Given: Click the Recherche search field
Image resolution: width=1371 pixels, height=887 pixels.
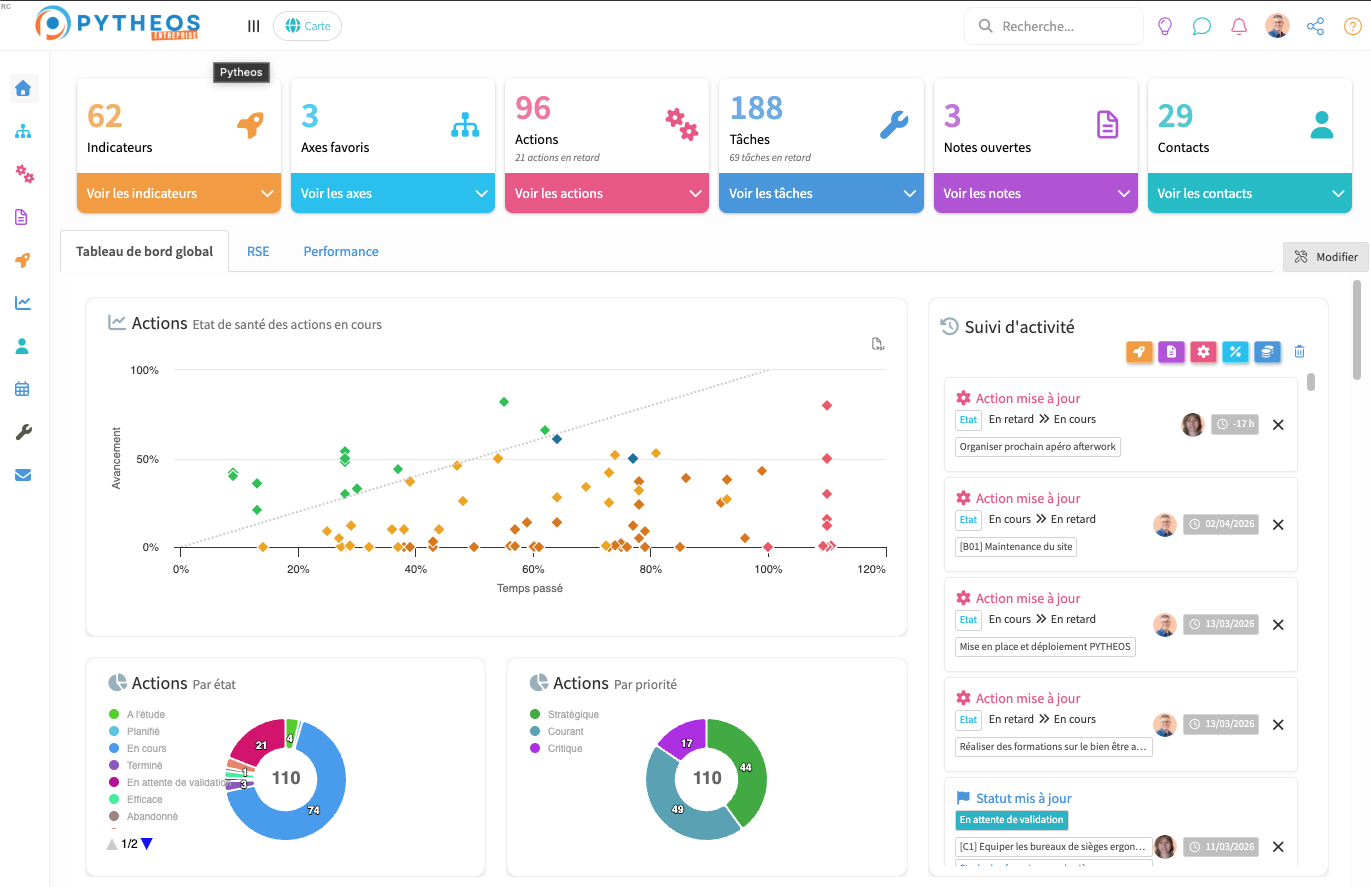Looking at the screenshot, I should 1066,27.
